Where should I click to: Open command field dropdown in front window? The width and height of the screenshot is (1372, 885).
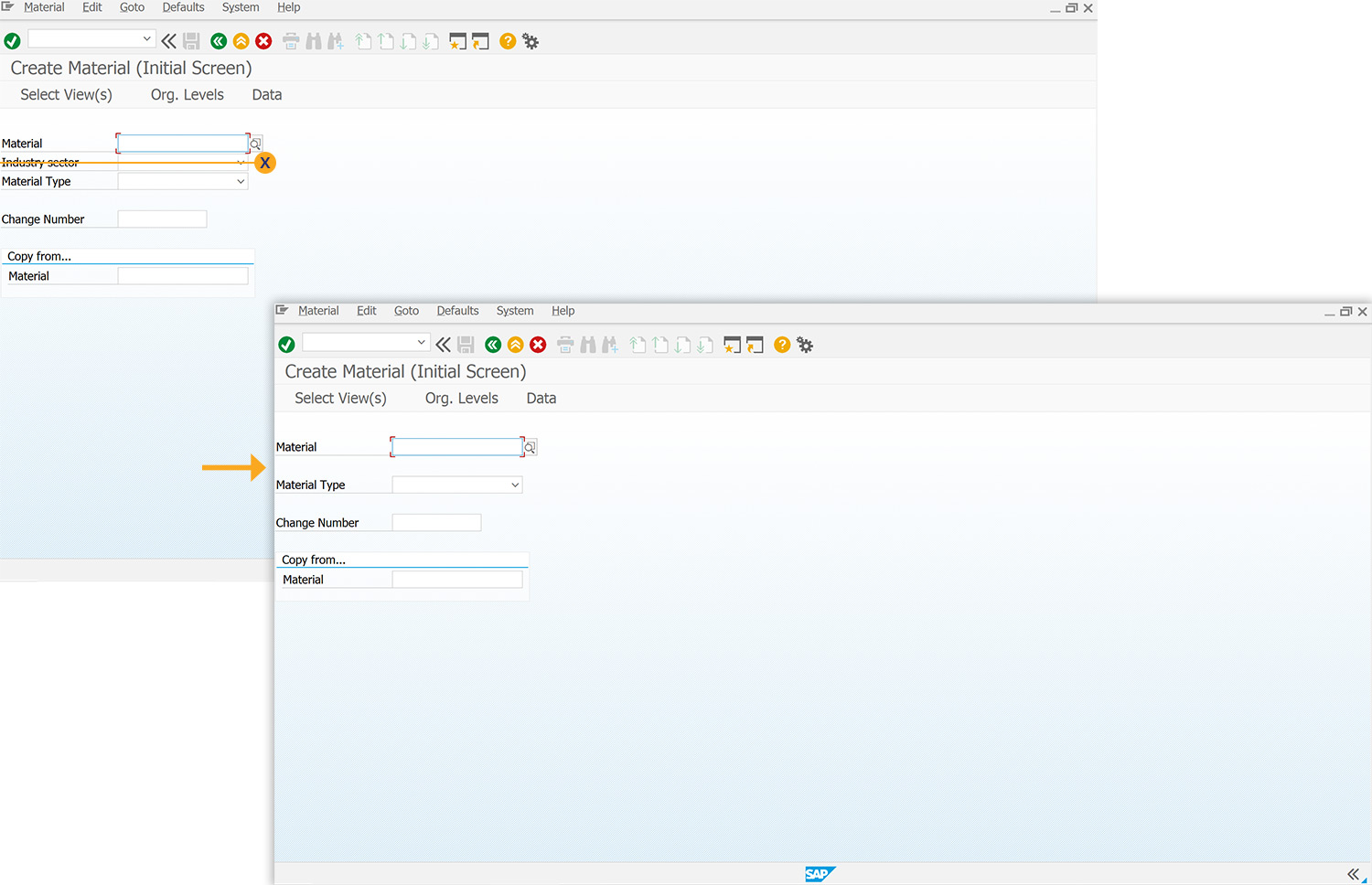422,342
